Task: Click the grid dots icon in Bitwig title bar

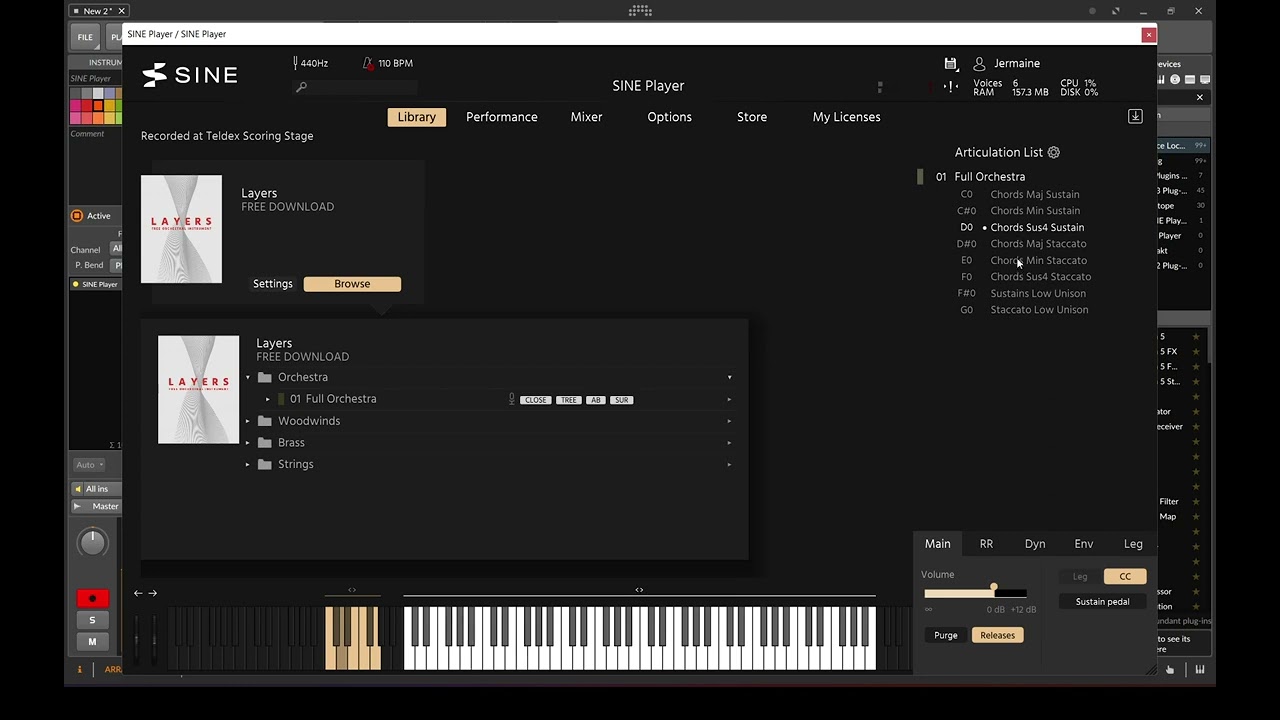Action: (x=640, y=11)
